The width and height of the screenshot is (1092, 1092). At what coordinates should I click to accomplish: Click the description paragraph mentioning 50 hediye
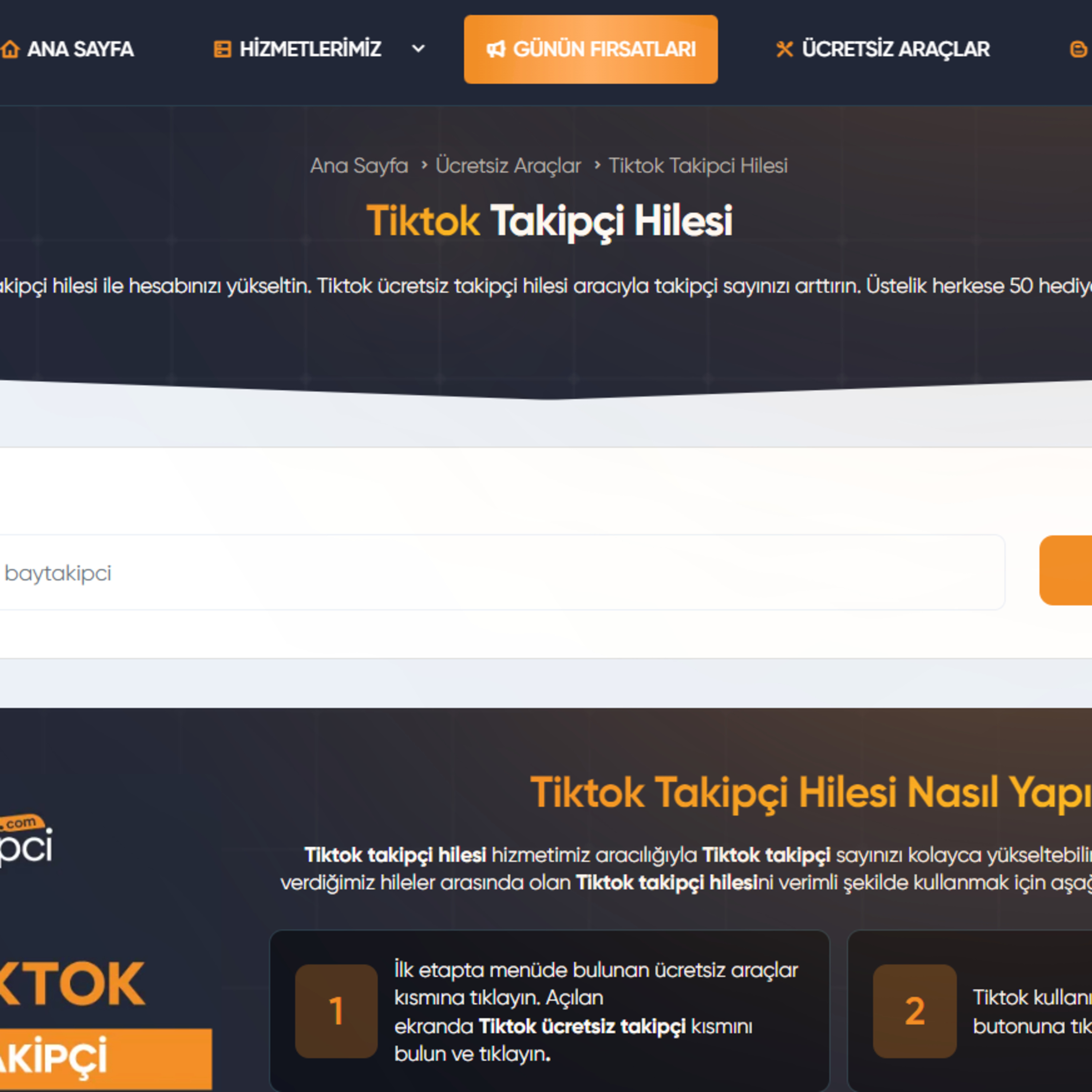click(x=546, y=286)
